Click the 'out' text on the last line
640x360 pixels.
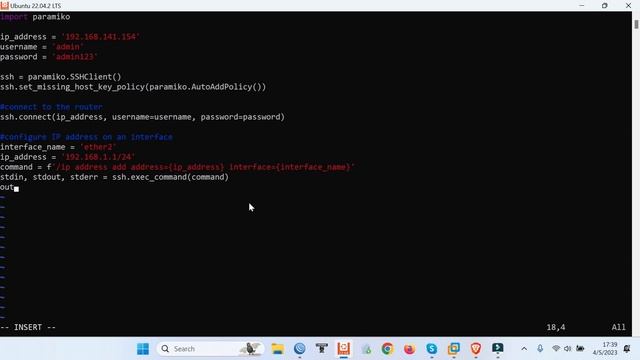[x=7, y=187]
